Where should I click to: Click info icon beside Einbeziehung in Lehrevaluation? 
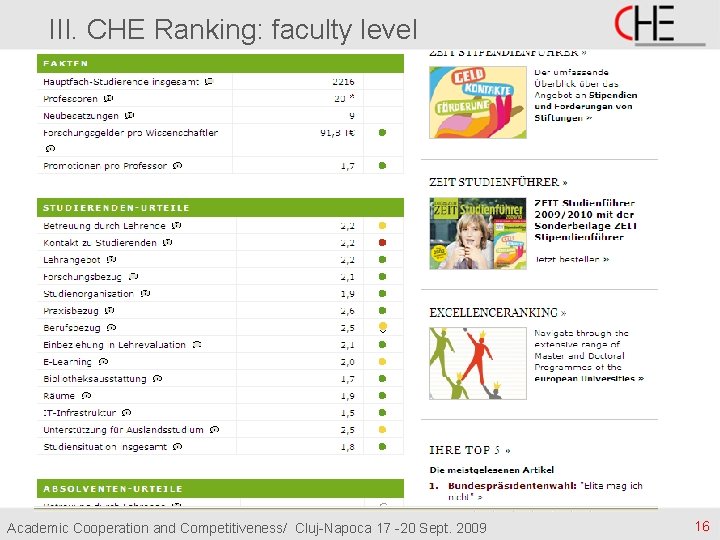tap(197, 344)
